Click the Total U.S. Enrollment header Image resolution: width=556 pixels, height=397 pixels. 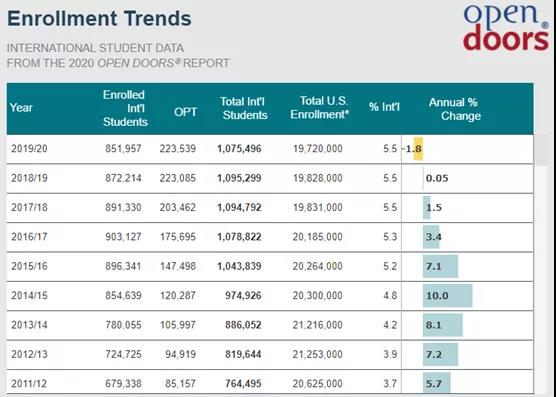point(319,108)
